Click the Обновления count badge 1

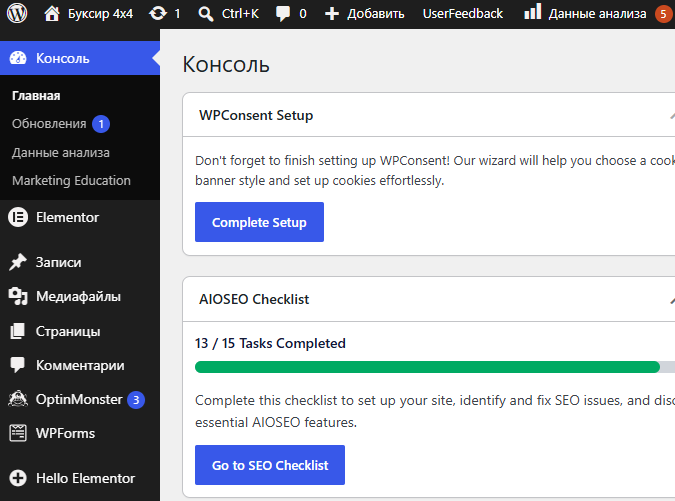coord(101,124)
